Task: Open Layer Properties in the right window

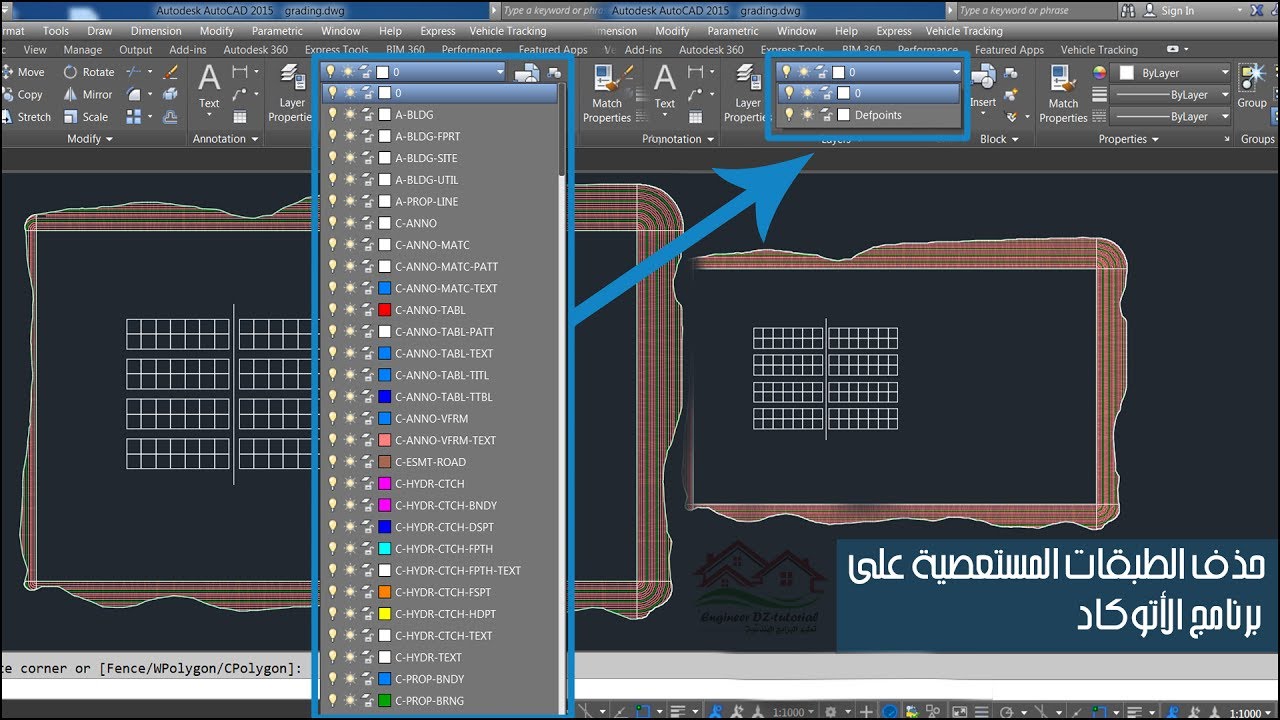Action: (x=747, y=94)
